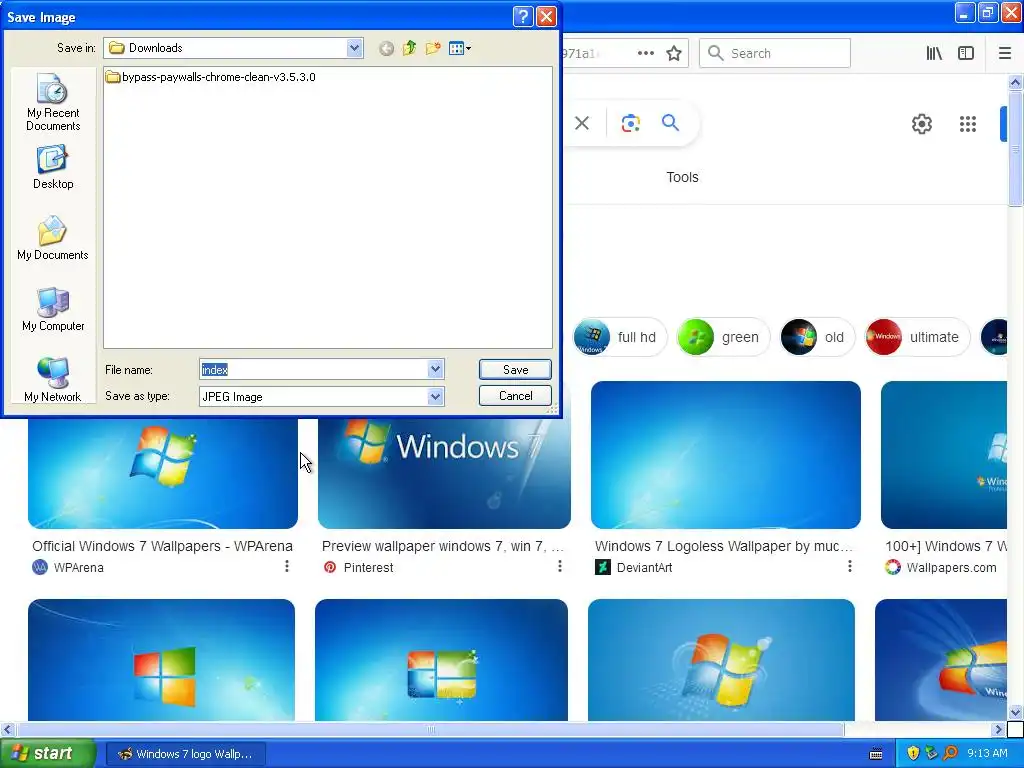Open the Tools option in Google Images
Viewport: 1024px width, 768px height.
point(682,177)
